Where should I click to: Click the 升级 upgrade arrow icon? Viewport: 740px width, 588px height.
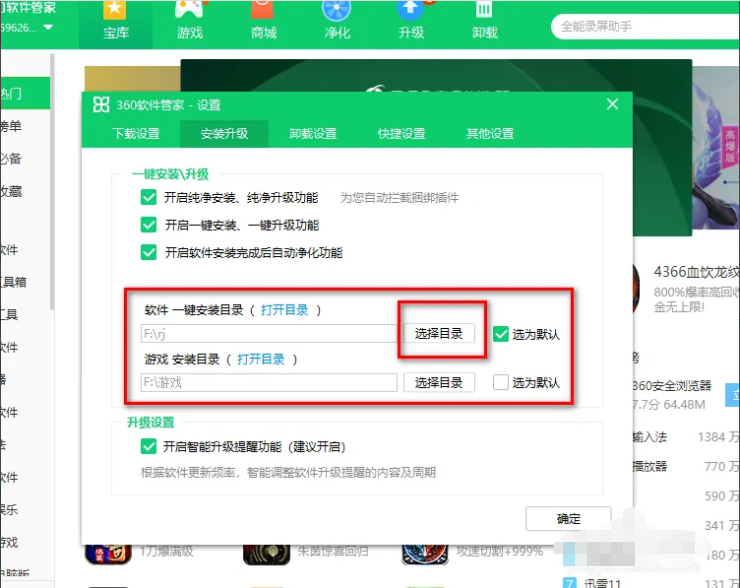pyautogui.click(x=411, y=11)
